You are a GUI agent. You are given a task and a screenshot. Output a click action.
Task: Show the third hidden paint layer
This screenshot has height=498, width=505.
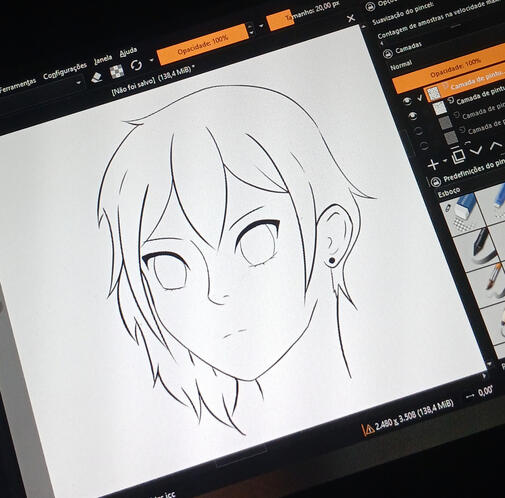tap(419, 131)
